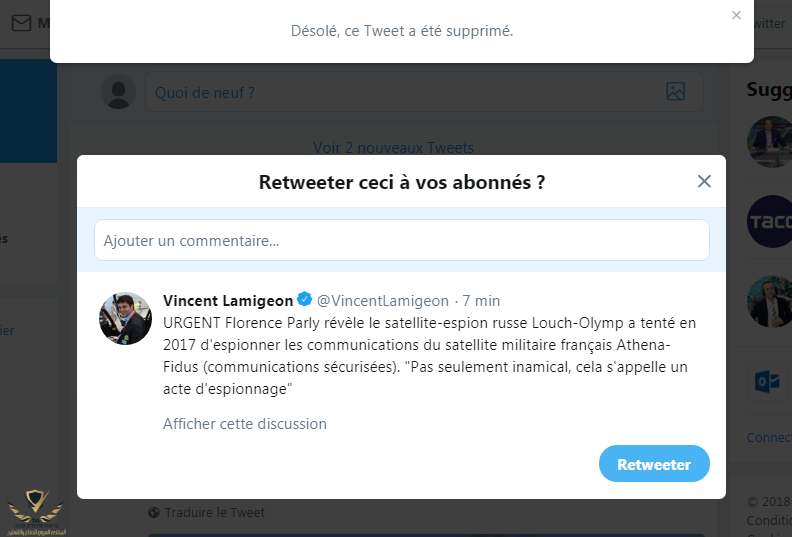Click the verified badge beside Vincent Lamigeon
Screen dimensions: 792x537
304,300
